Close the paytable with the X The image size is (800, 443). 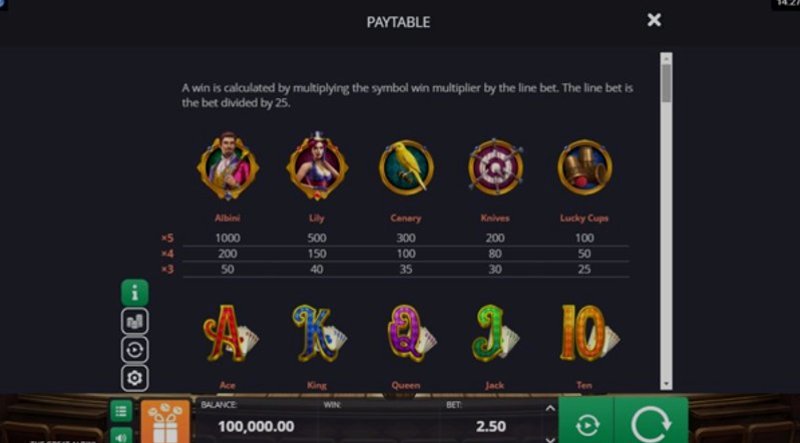654,20
